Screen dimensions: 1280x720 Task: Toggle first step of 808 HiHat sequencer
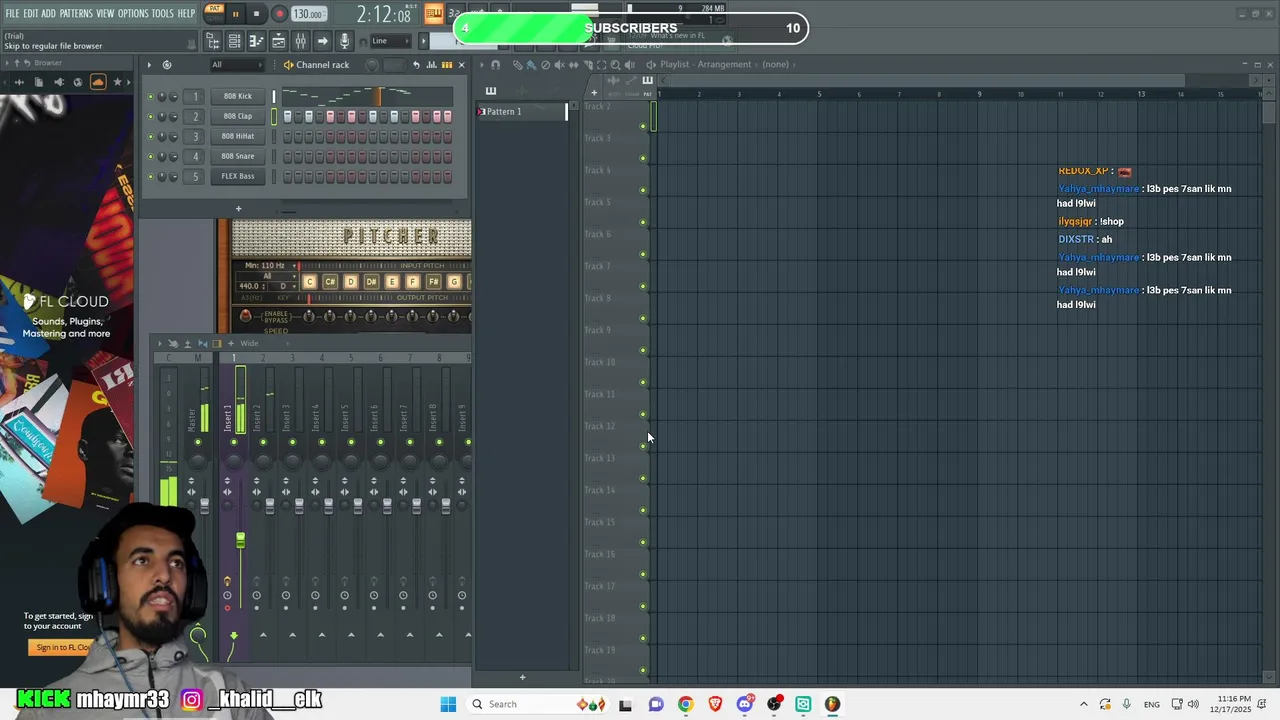pyautogui.click(x=287, y=137)
